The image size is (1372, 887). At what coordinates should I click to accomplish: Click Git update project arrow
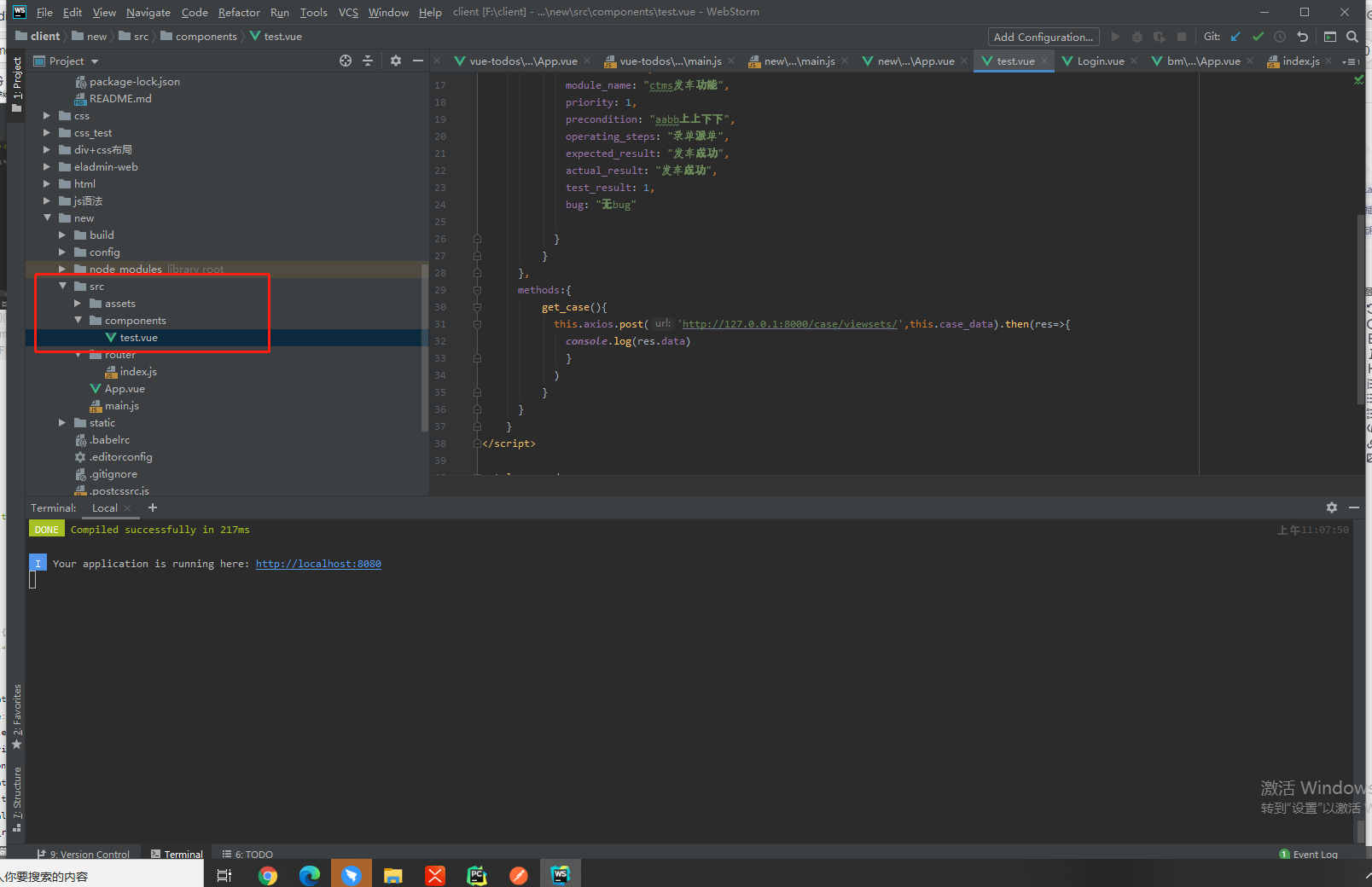click(x=1235, y=37)
